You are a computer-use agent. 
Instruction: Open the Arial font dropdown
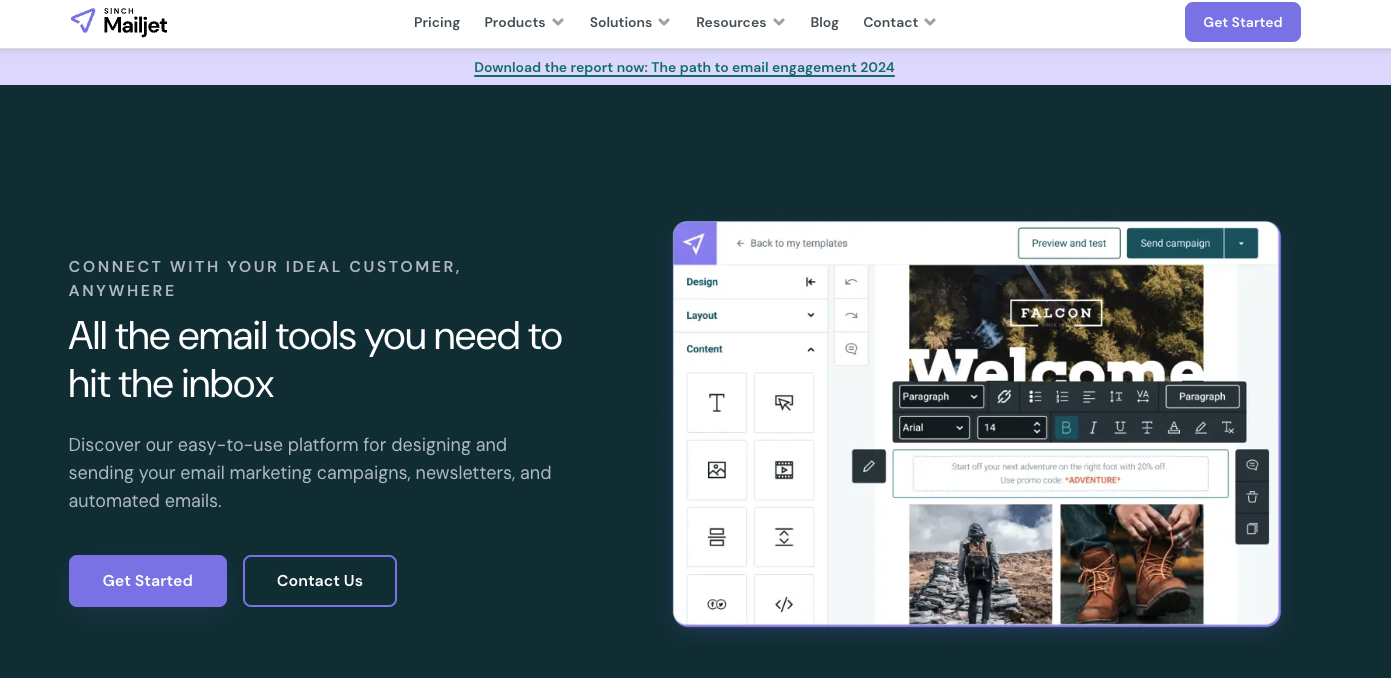click(934, 428)
